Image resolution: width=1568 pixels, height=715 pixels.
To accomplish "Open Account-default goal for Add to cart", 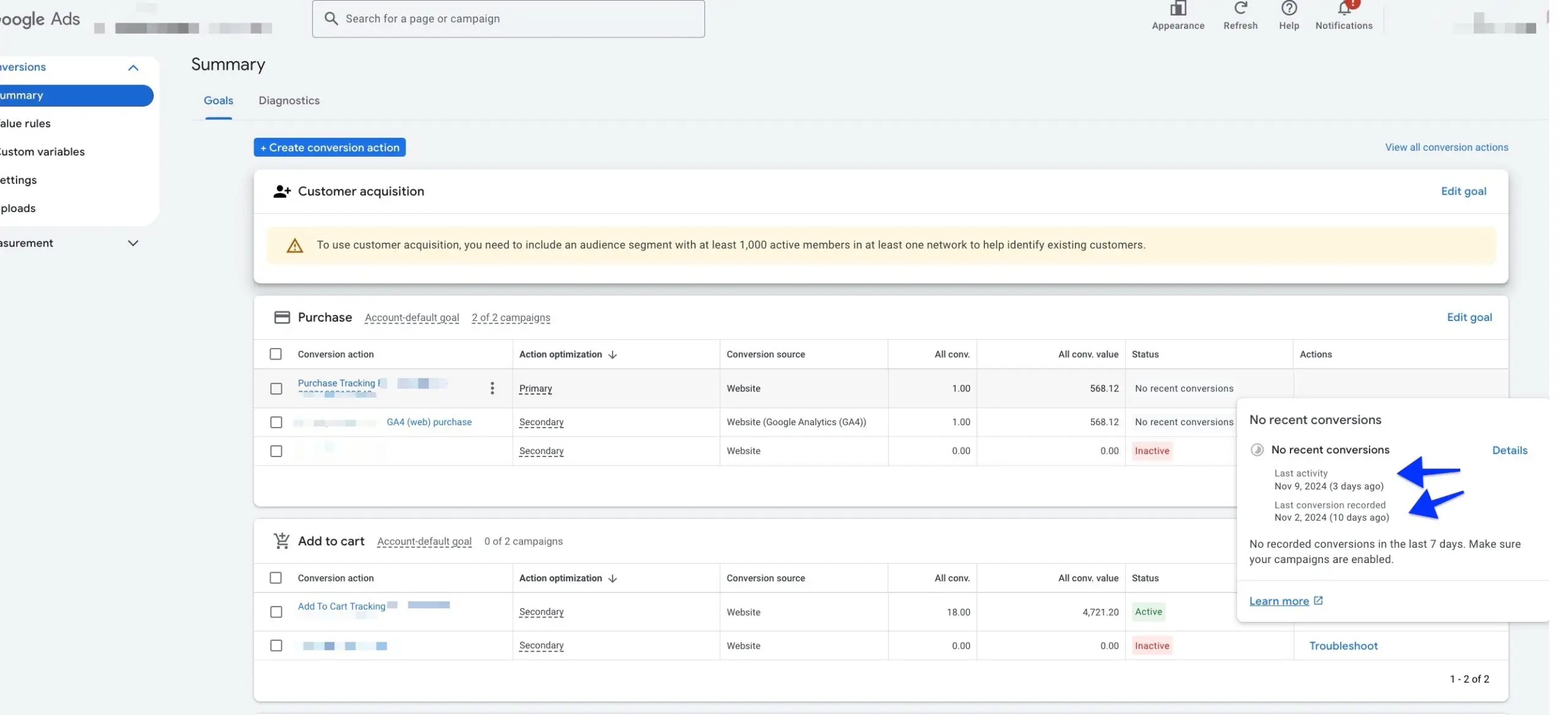I will pos(424,542).
